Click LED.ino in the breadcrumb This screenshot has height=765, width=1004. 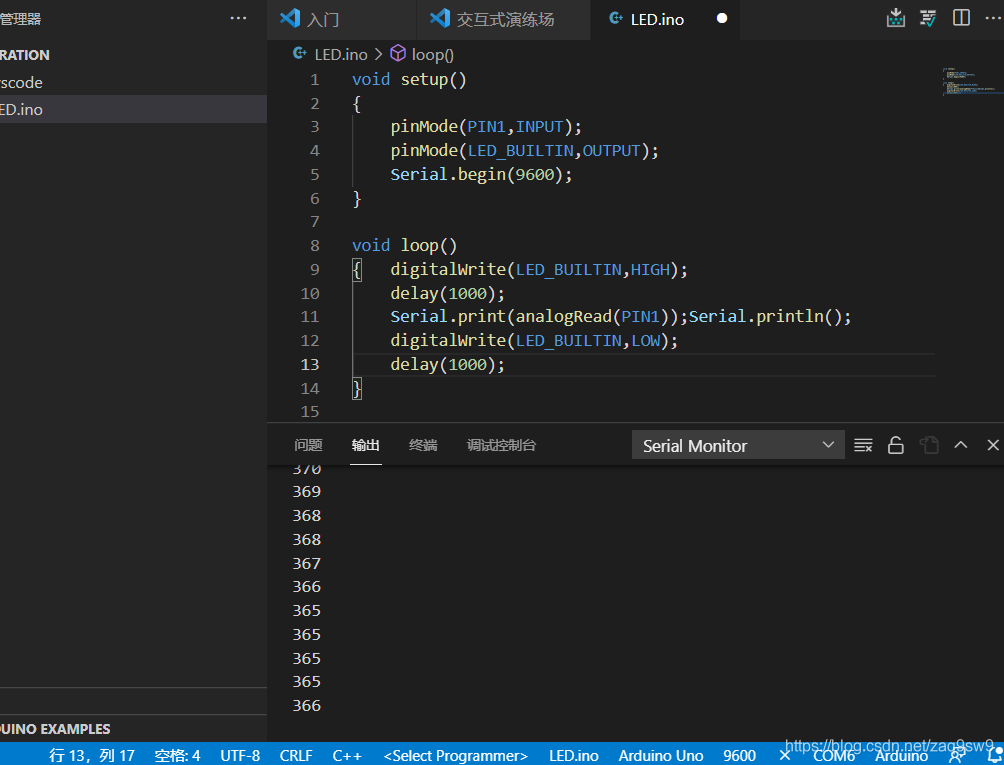click(x=341, y=54)
